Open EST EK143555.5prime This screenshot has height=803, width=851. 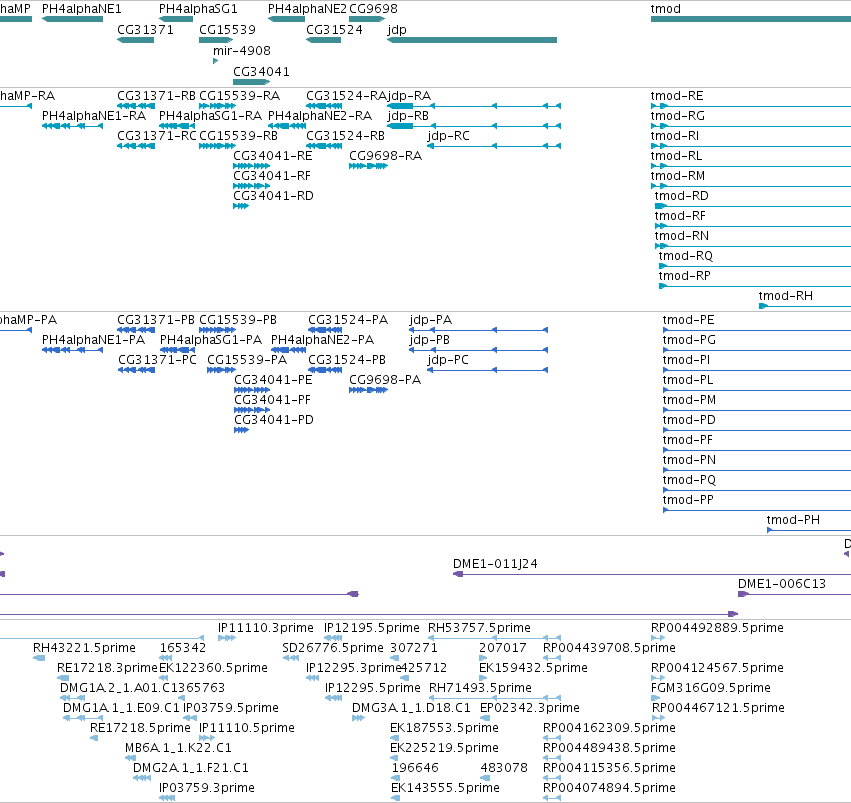[445, 788]
